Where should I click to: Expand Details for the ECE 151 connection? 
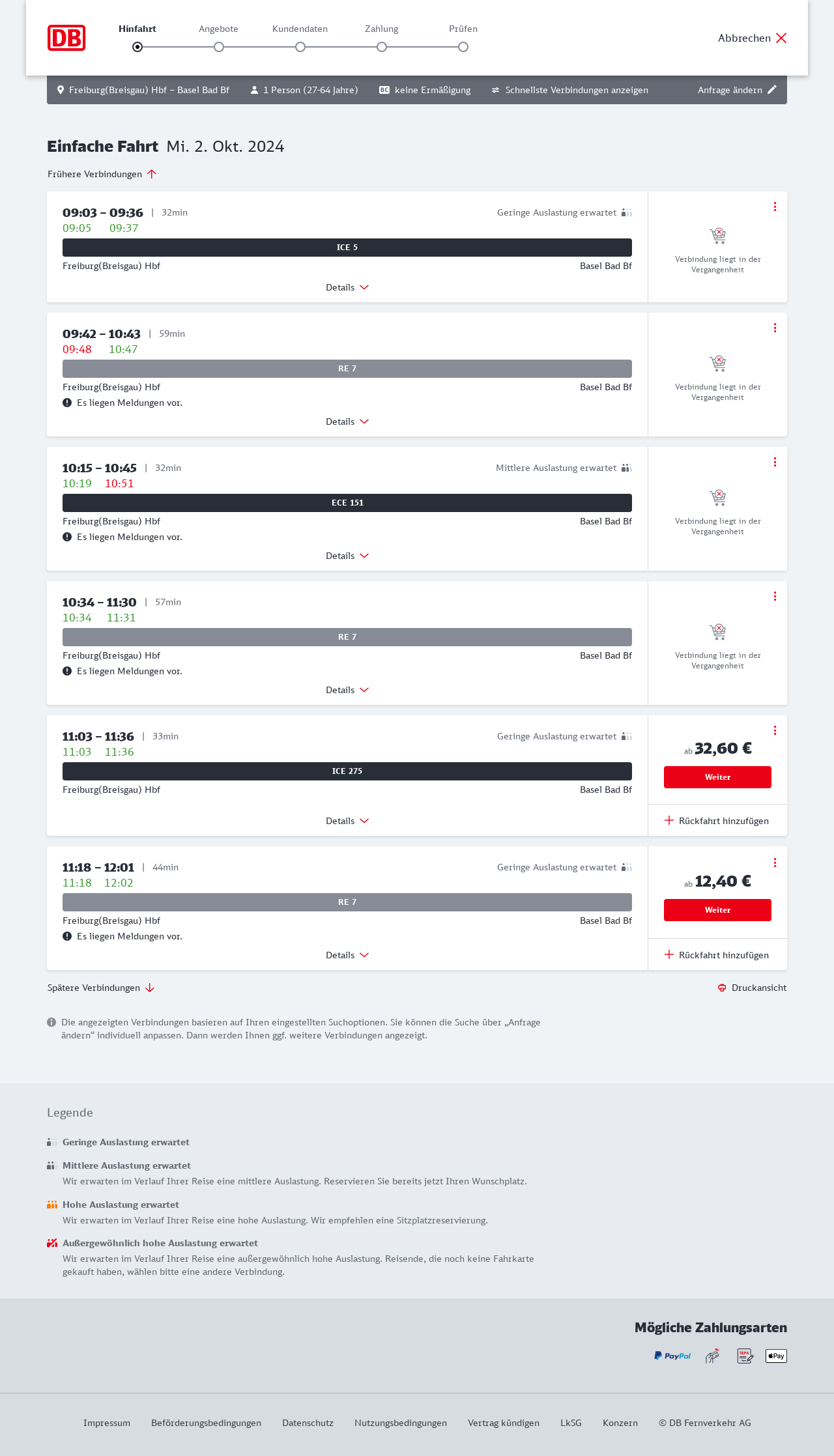coord(347,556)
